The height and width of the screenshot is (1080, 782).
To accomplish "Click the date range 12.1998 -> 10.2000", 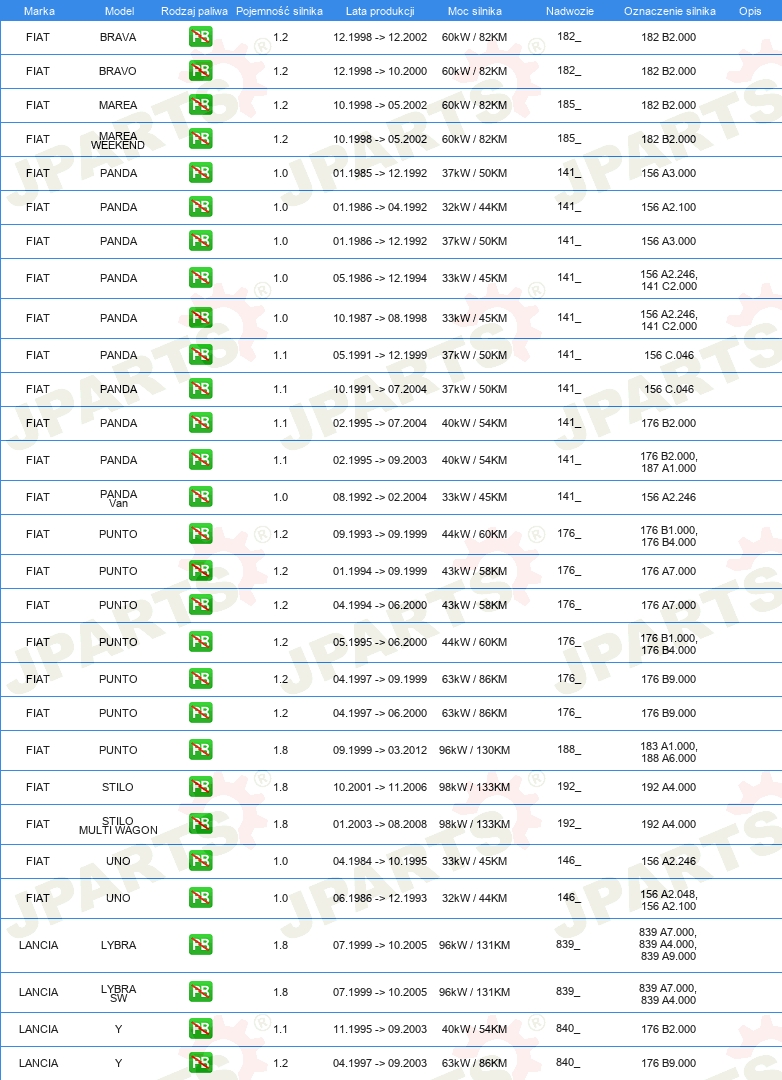I will [380, 71].
